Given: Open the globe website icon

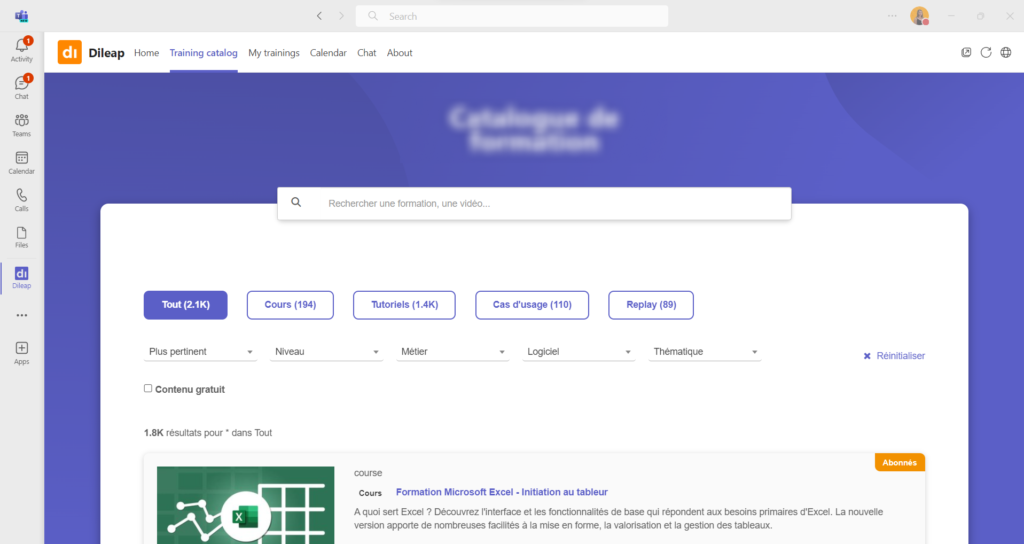Looking at the screenshot, I should tap(1006, 53).
